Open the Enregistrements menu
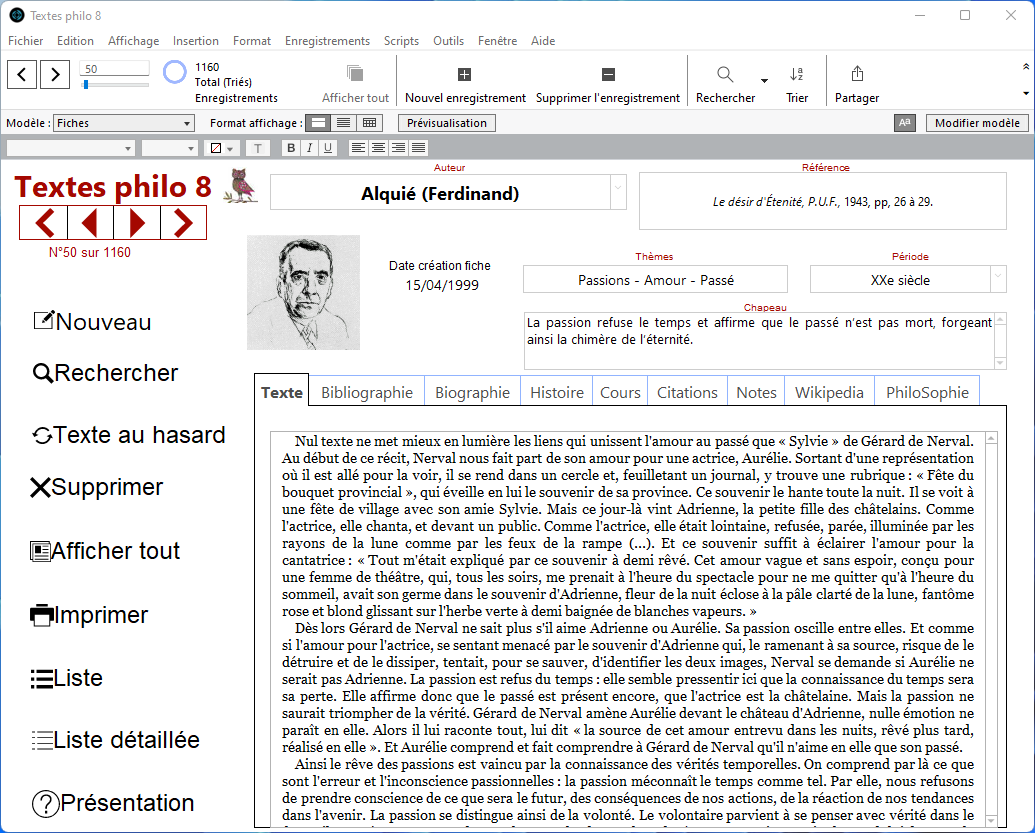The width and height of the screenshot is (1035, 833). (x=327, y=41)
